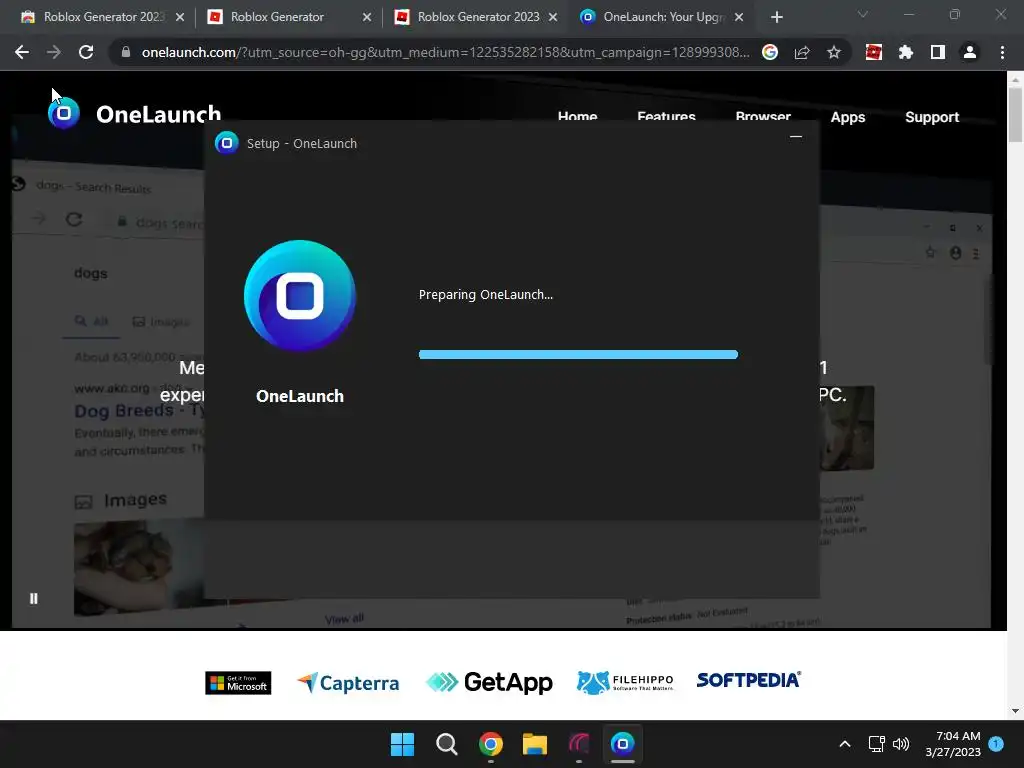The width and height of the screenshot is (1024, 768).
Task: Close the Roblox Generator tab
Action: pyautogui.click(x=366, y=18)
